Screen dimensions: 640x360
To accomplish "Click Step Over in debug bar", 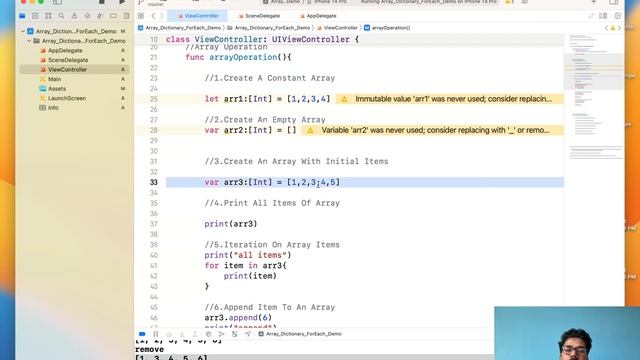I will 169,334.
